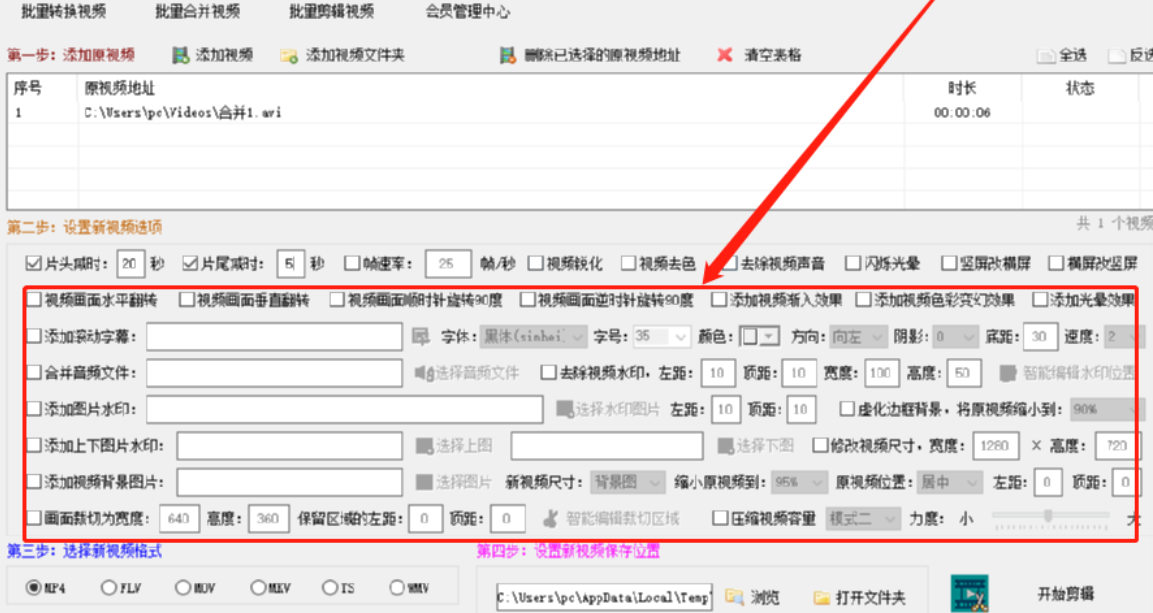Click the 选择水印图片 watermark image icon
The image size is (1153, 613).
(564, 408)
